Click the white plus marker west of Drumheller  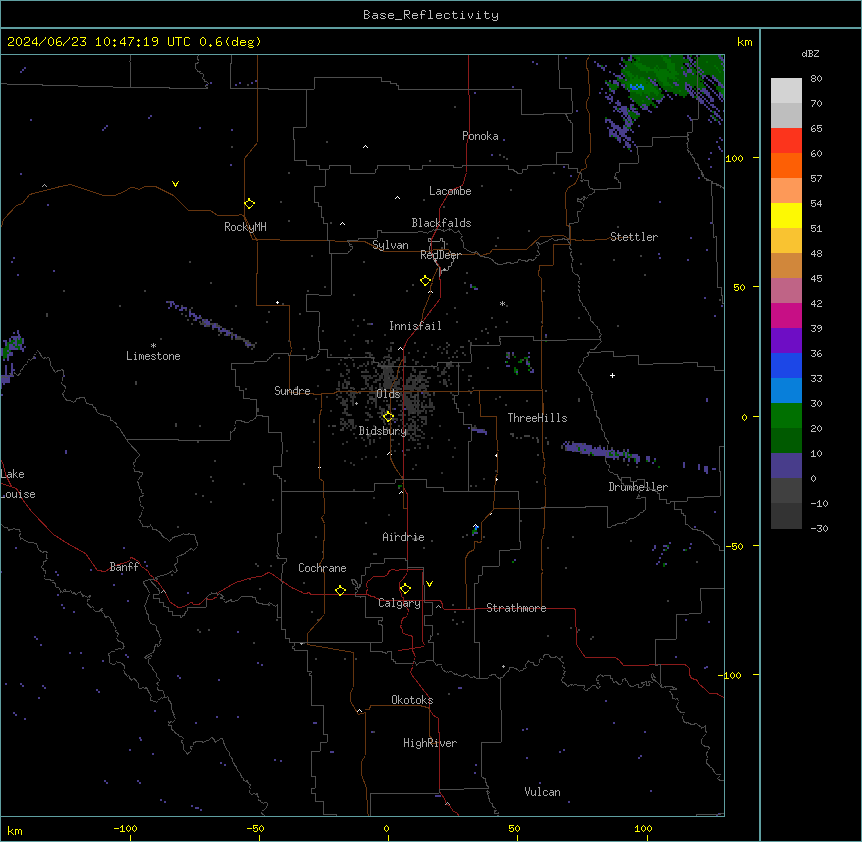pyautogui.click(x=612, y=375)
